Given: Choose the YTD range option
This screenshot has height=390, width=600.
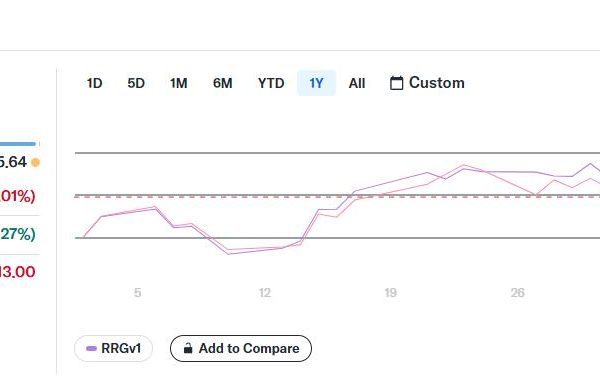Looking at the screenshot, I should 271,83.
